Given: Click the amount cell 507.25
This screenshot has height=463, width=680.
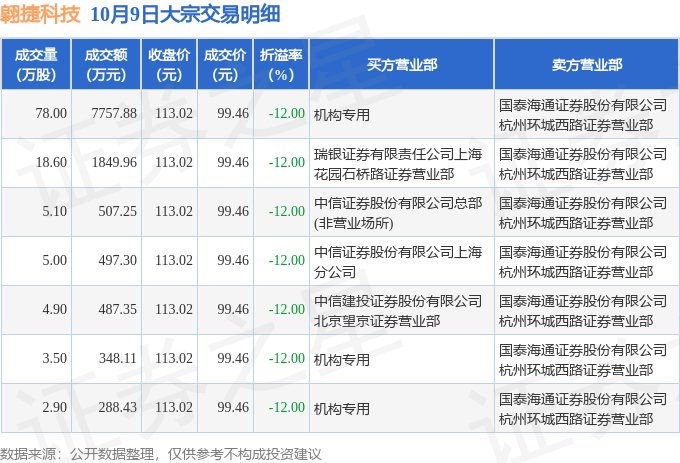Looking at the screenshot, I should pyautogui.click(x=118, y=212).
